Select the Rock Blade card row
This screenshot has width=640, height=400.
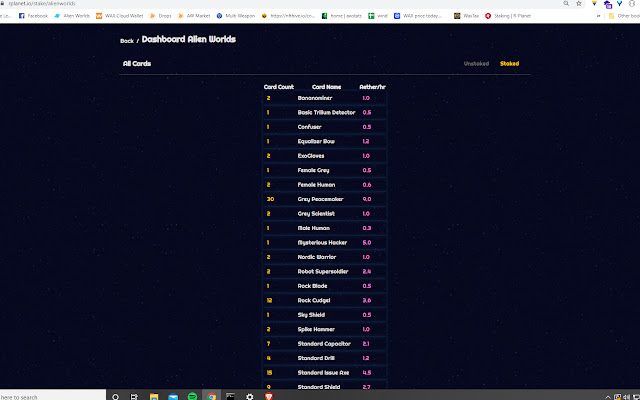[324, 286]
